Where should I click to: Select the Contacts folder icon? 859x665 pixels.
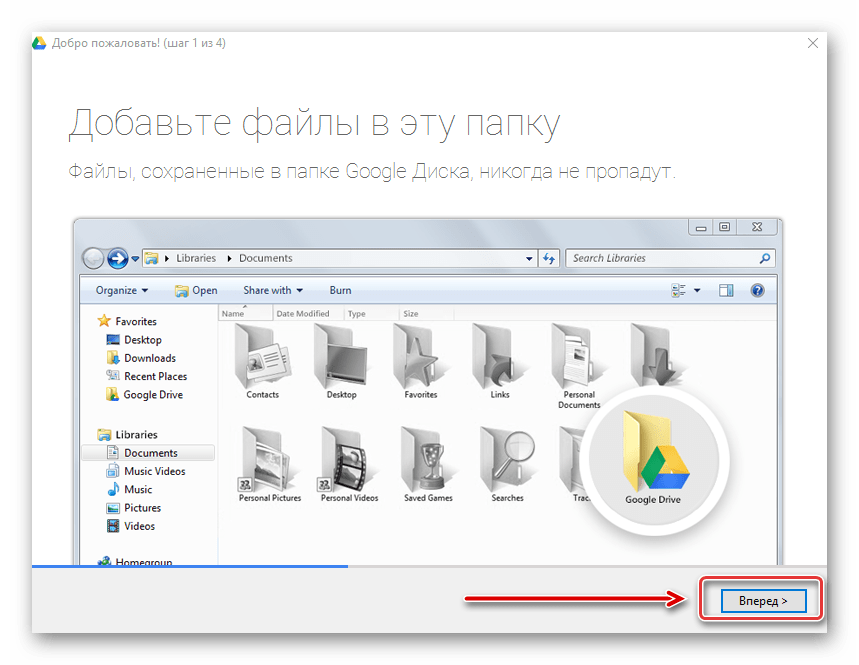262,362
